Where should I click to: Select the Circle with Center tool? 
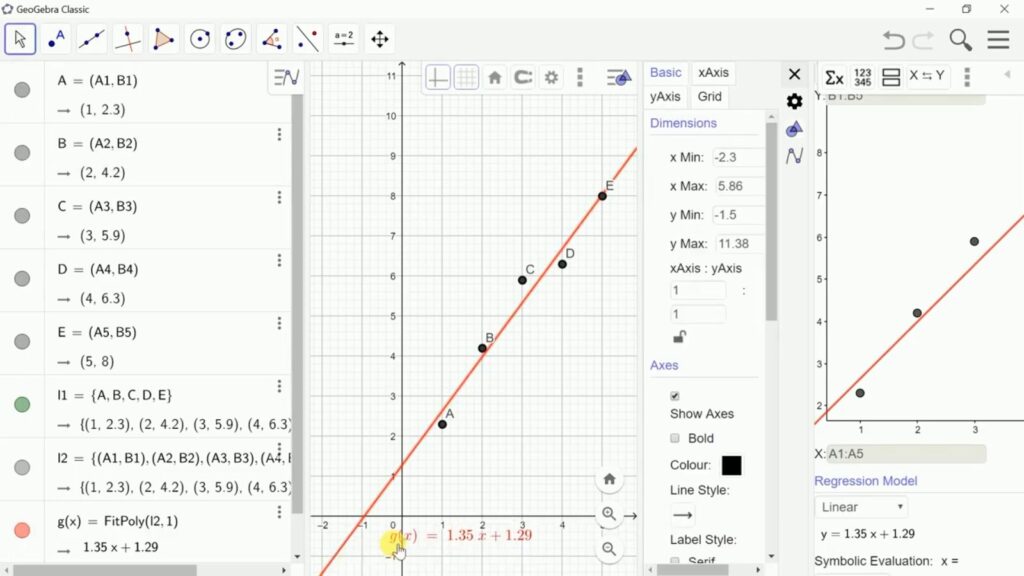coord(200,39)
